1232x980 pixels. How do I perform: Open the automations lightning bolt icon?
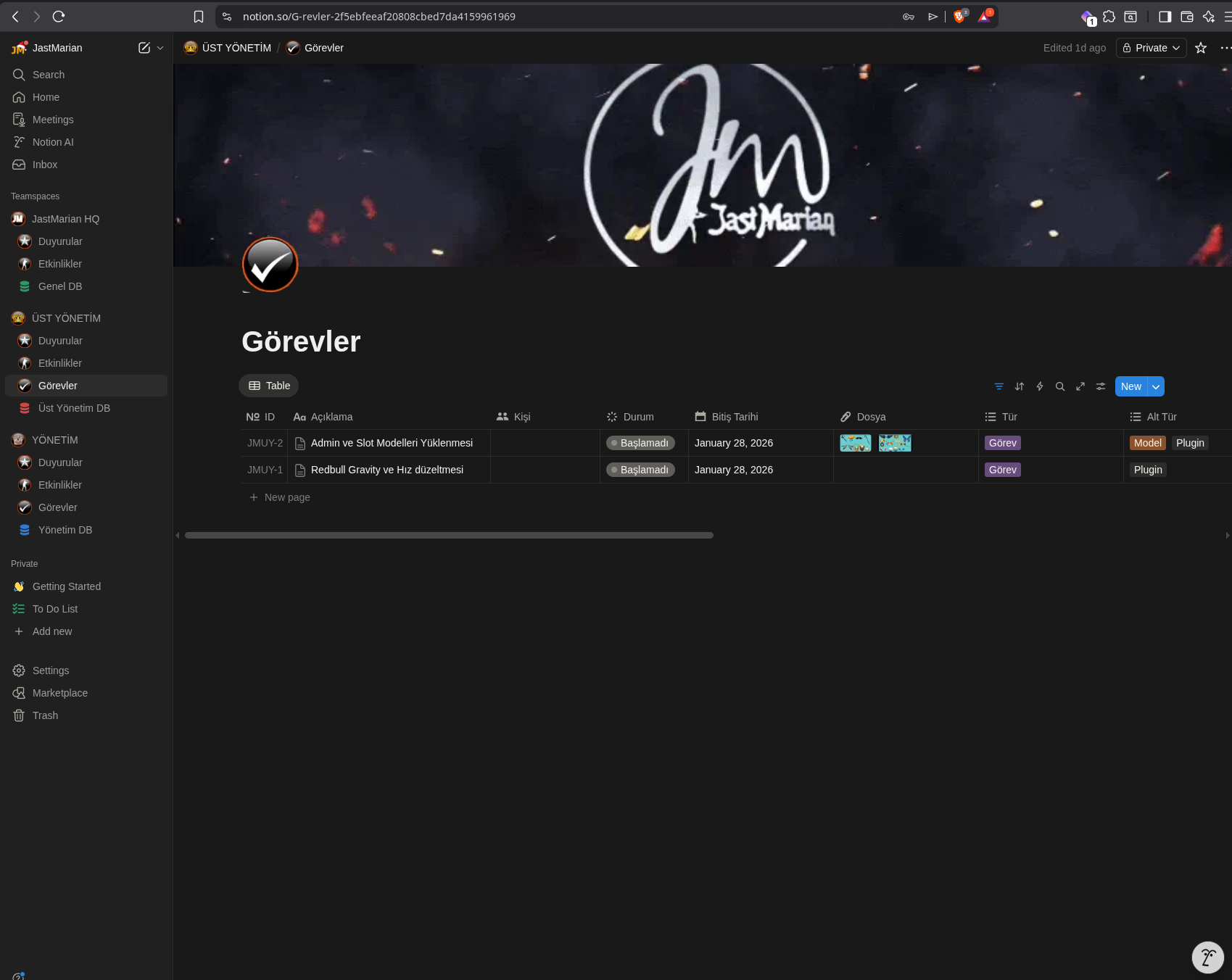pos(1040,386)
